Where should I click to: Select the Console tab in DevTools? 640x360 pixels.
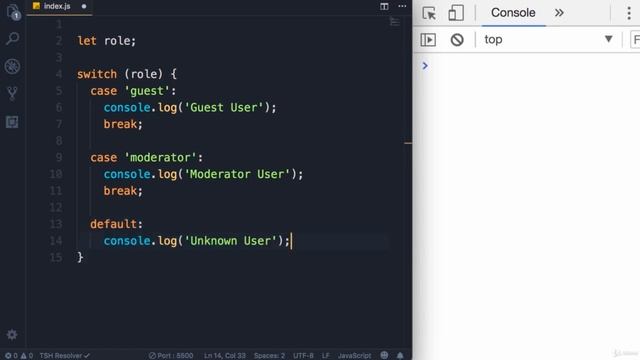tap(513, 13)
